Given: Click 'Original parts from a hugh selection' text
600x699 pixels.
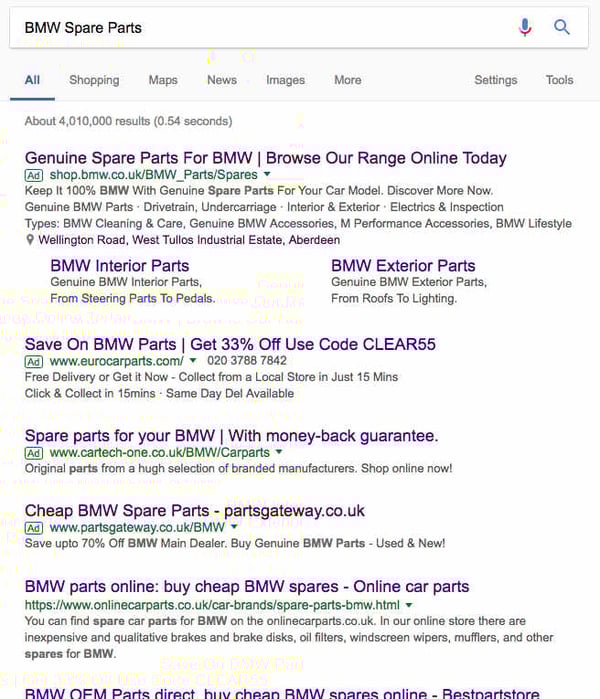Looking at the screenshot, I should coord(238,469).
